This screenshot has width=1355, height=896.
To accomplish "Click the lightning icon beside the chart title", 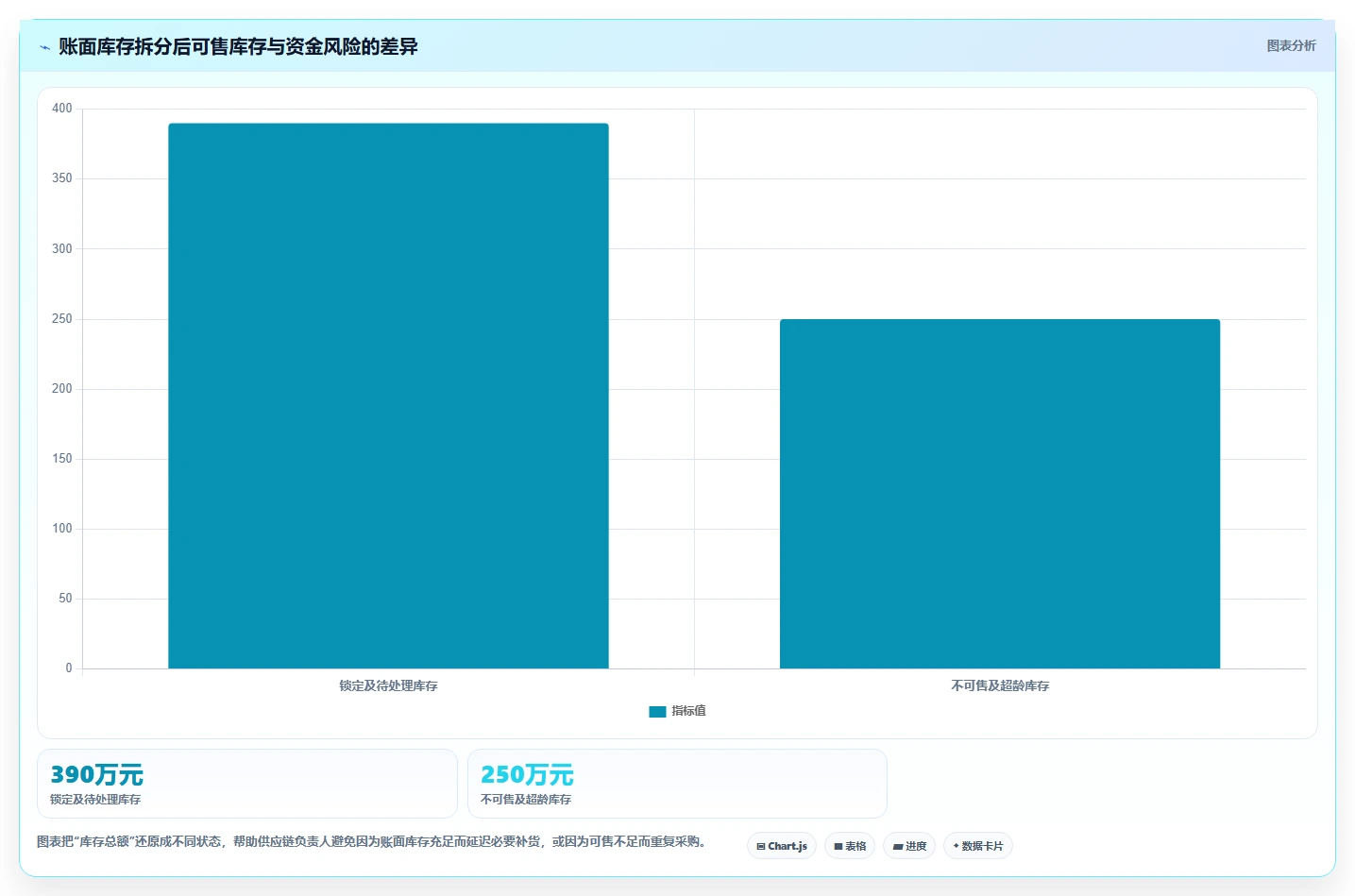I will (44, 47).
